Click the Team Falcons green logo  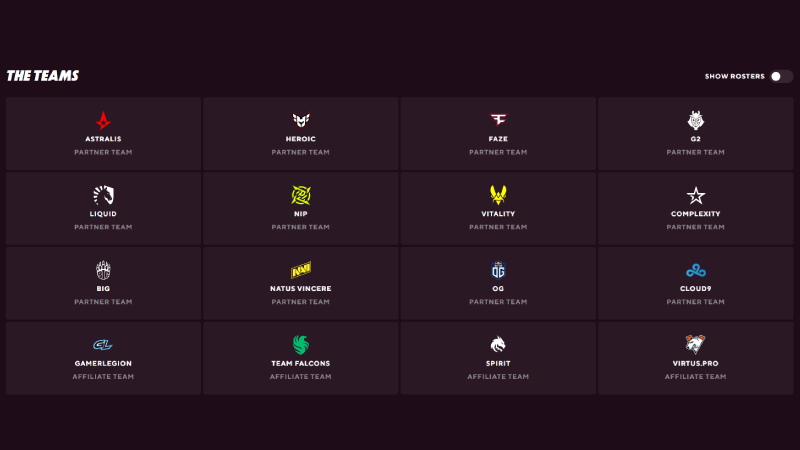[301, 344]
